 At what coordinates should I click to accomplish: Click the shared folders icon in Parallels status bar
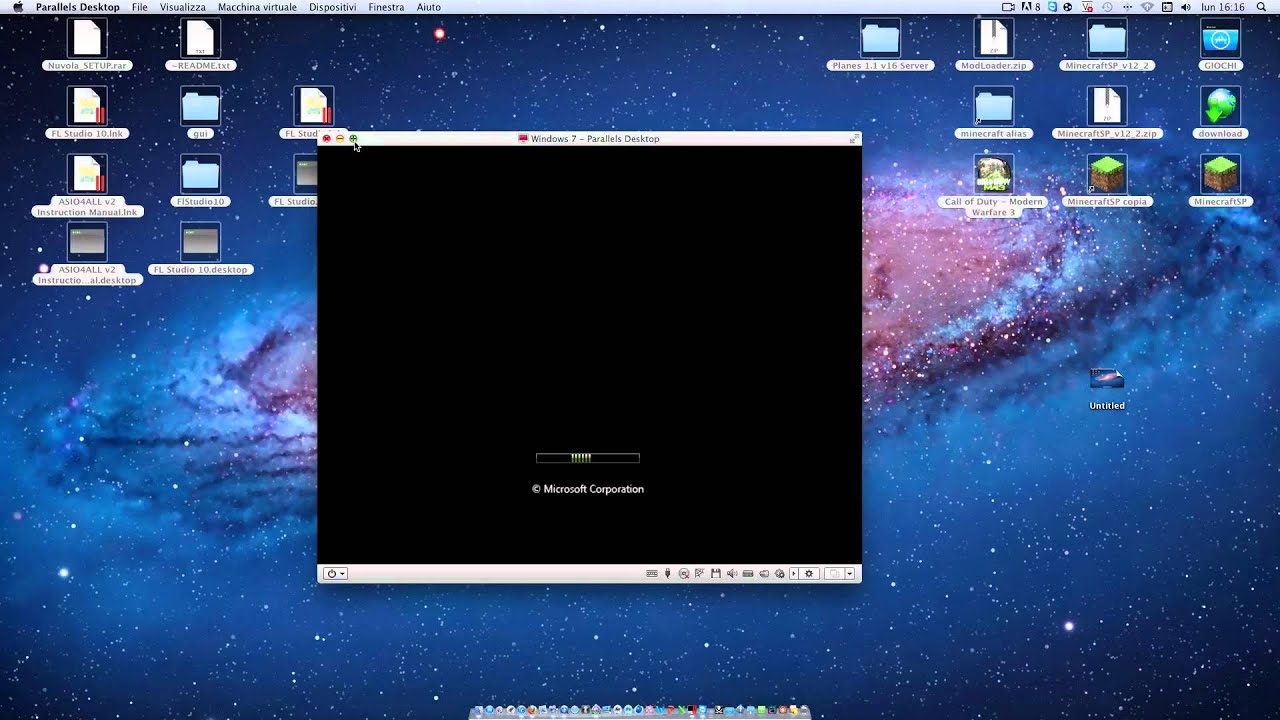tap(764, 574)
